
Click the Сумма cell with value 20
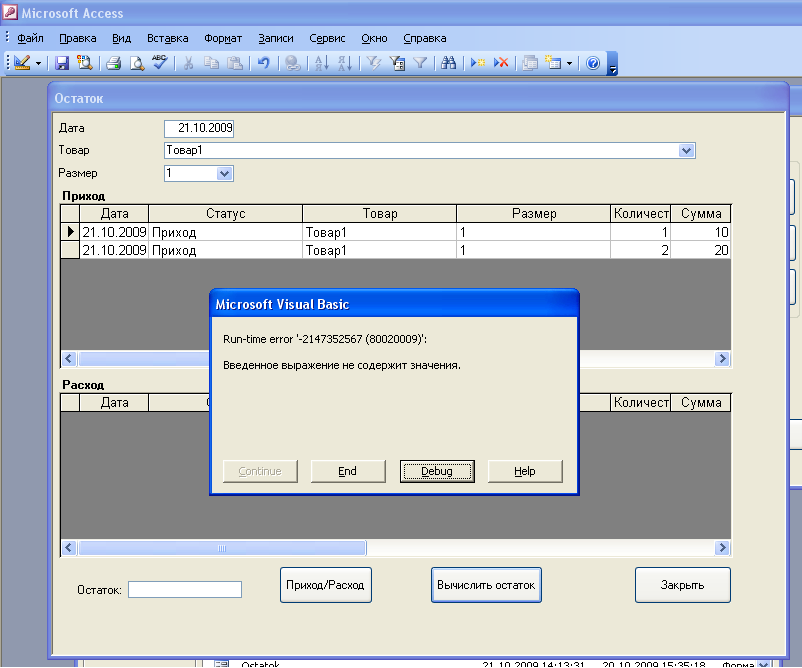pyautogui.click(x=701, y=250)
